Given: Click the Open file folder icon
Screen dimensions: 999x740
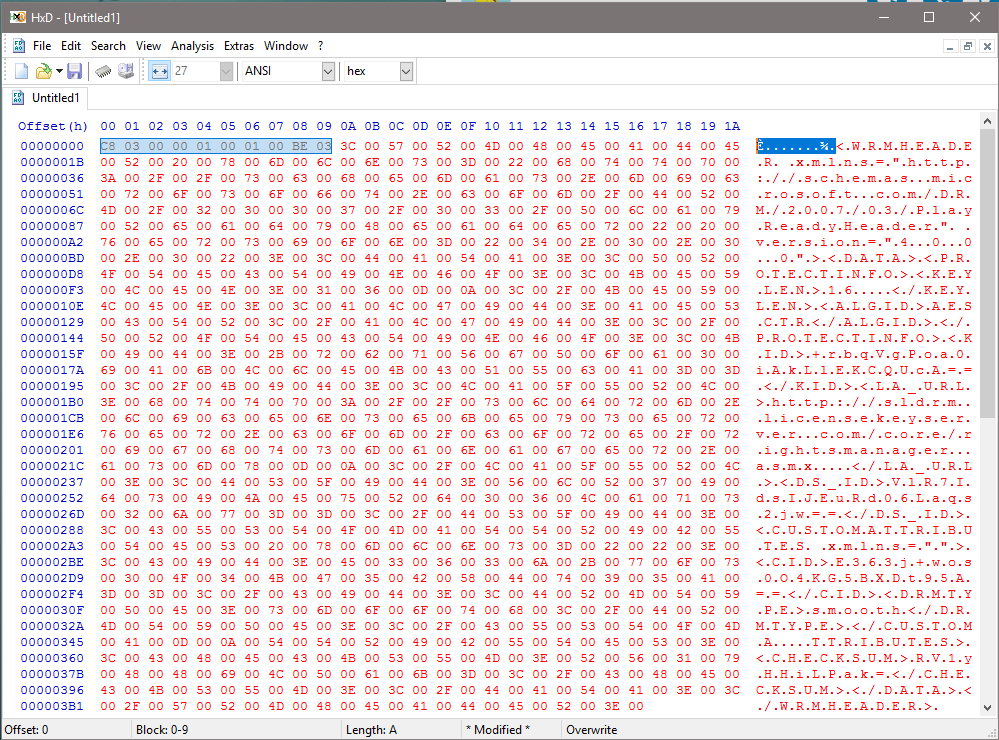Looking at the screenshot, I should click(x=43, y=71).
